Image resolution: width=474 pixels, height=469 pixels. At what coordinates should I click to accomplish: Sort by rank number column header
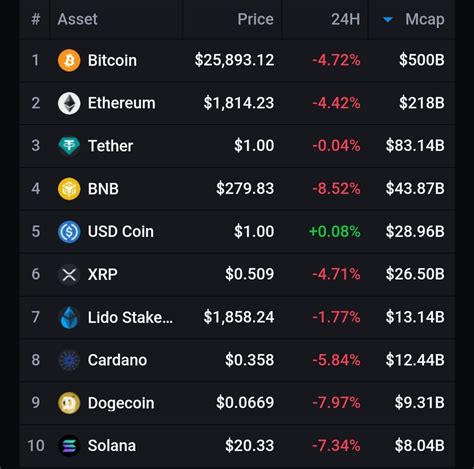[x=36, y=19]
